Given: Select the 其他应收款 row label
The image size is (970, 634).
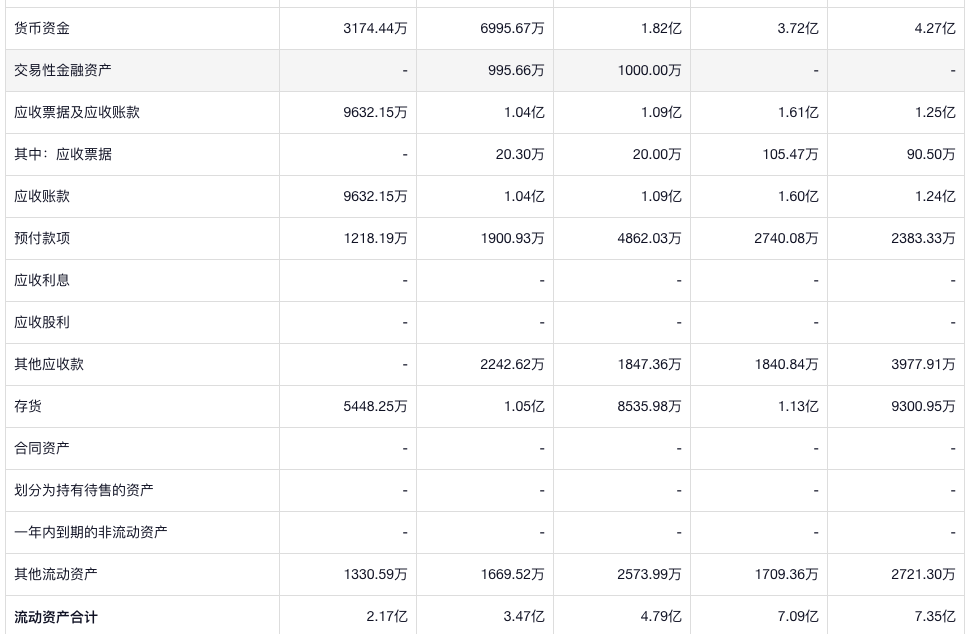Looking at the screenshot, I should tap(49, 364).
